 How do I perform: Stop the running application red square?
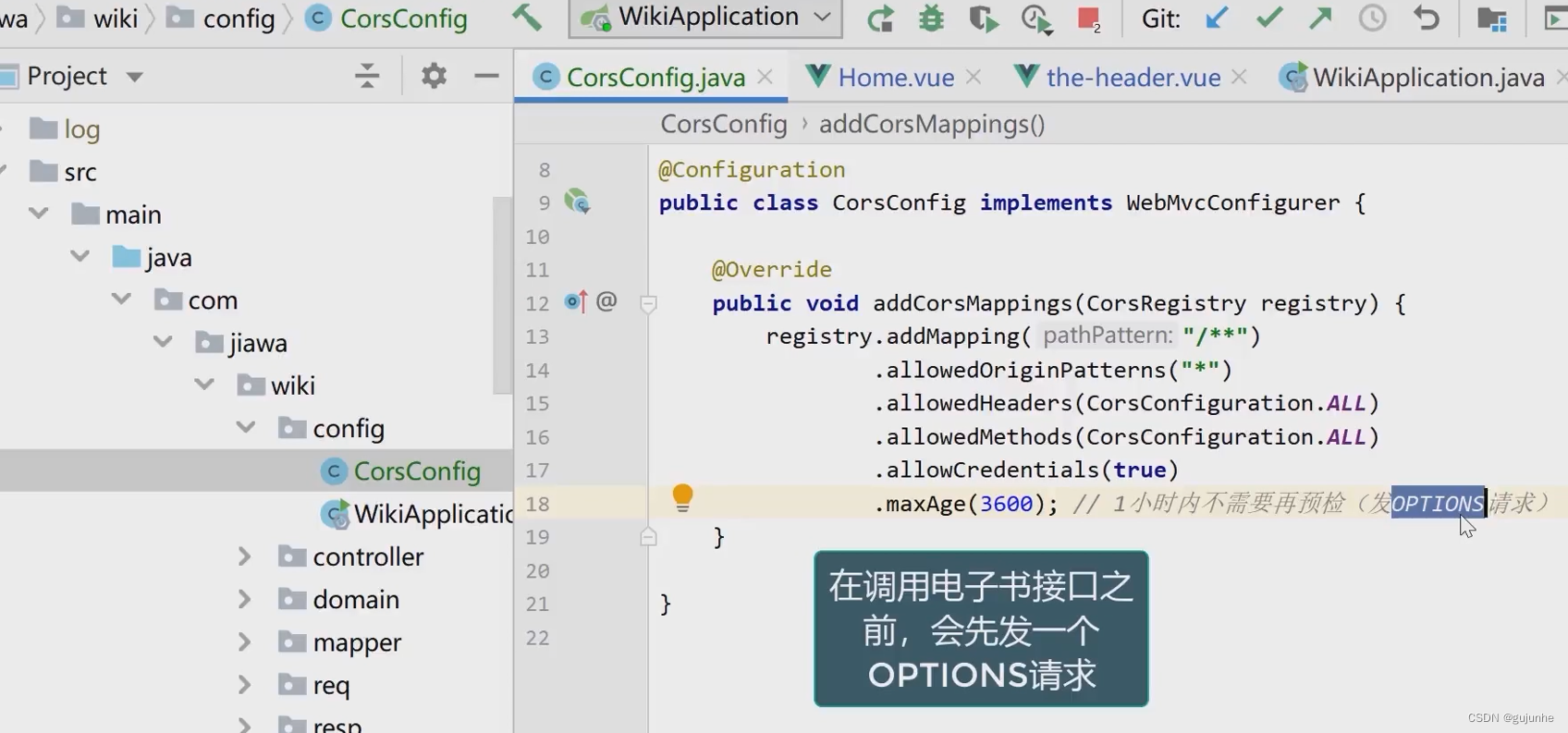point(1088,18)
